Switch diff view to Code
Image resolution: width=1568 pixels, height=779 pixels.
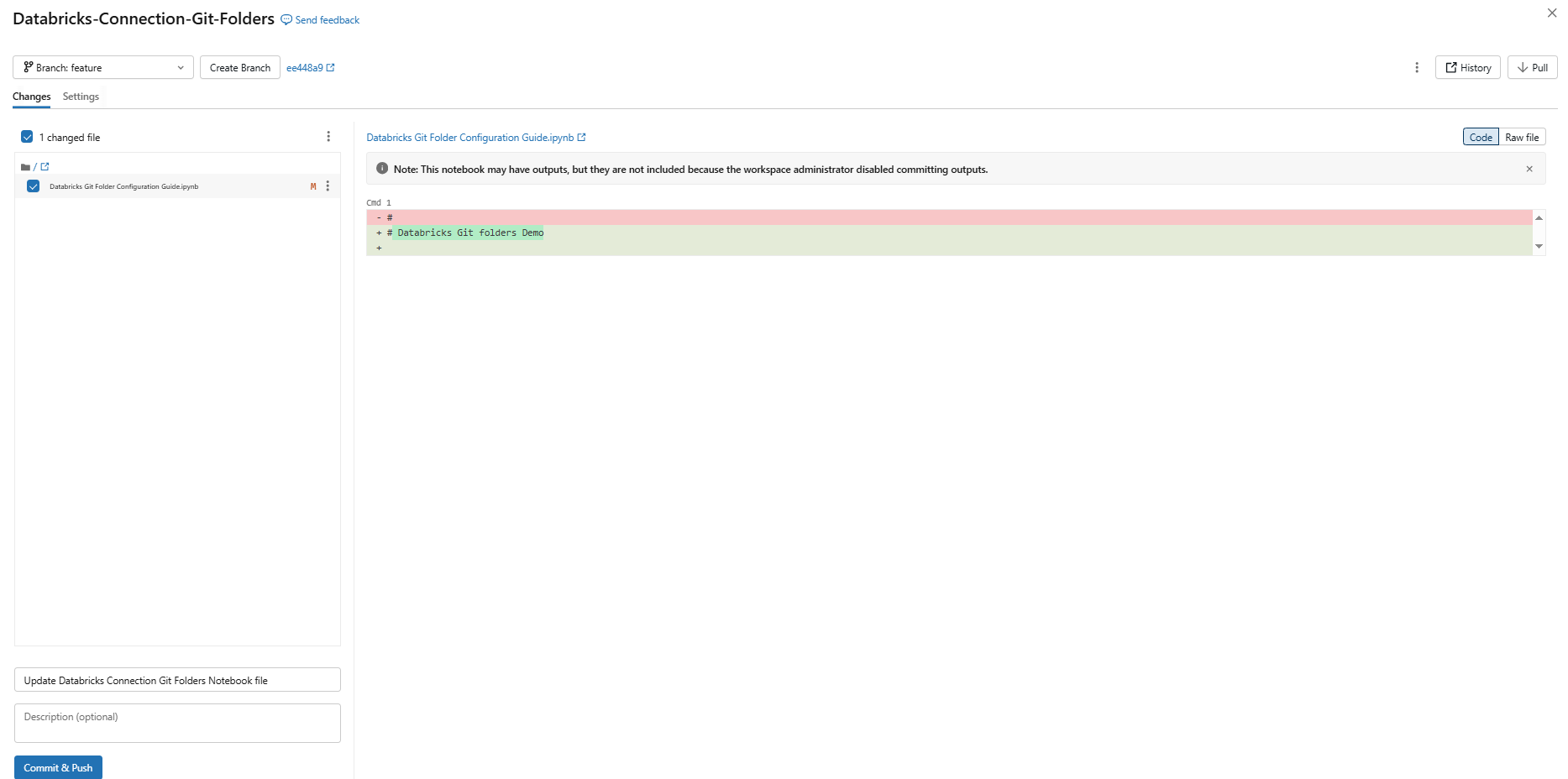pos(1481,138)
